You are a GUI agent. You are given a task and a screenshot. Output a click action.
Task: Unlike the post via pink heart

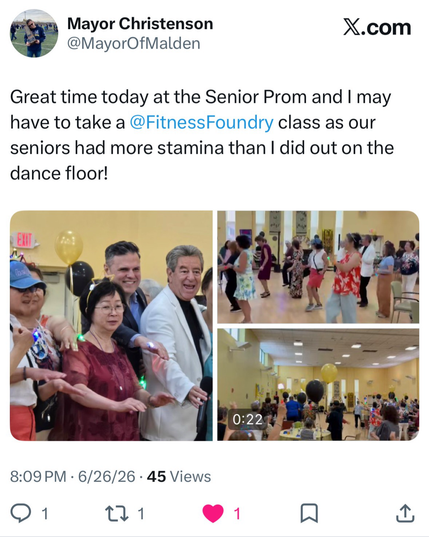(x=213, y=513)
